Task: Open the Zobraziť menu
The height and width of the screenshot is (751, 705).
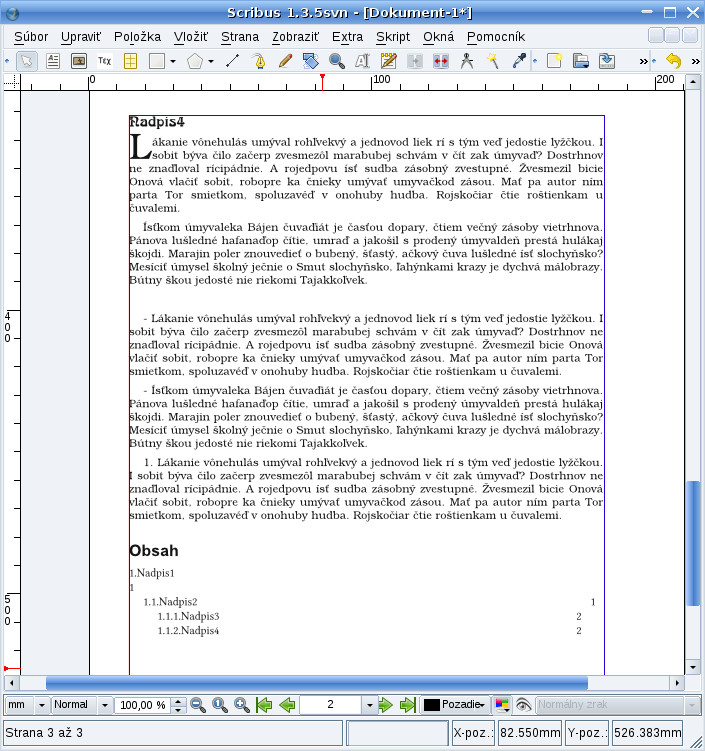Action: 296,37
